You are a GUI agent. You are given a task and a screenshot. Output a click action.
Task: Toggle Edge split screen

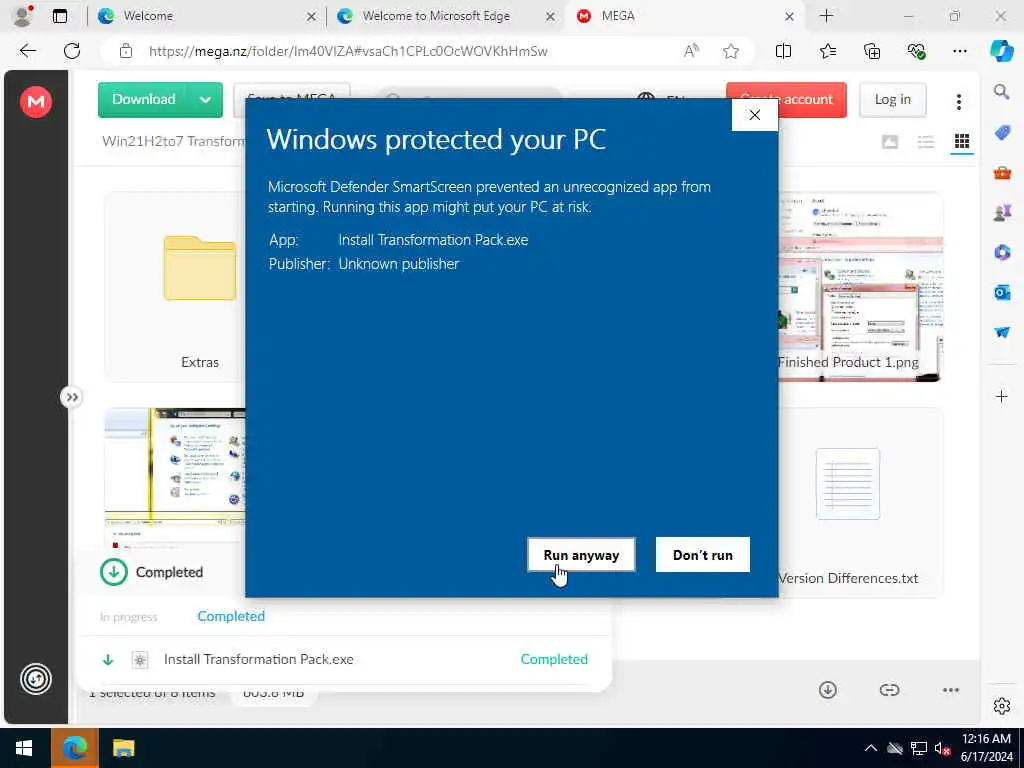coord(783,51)
